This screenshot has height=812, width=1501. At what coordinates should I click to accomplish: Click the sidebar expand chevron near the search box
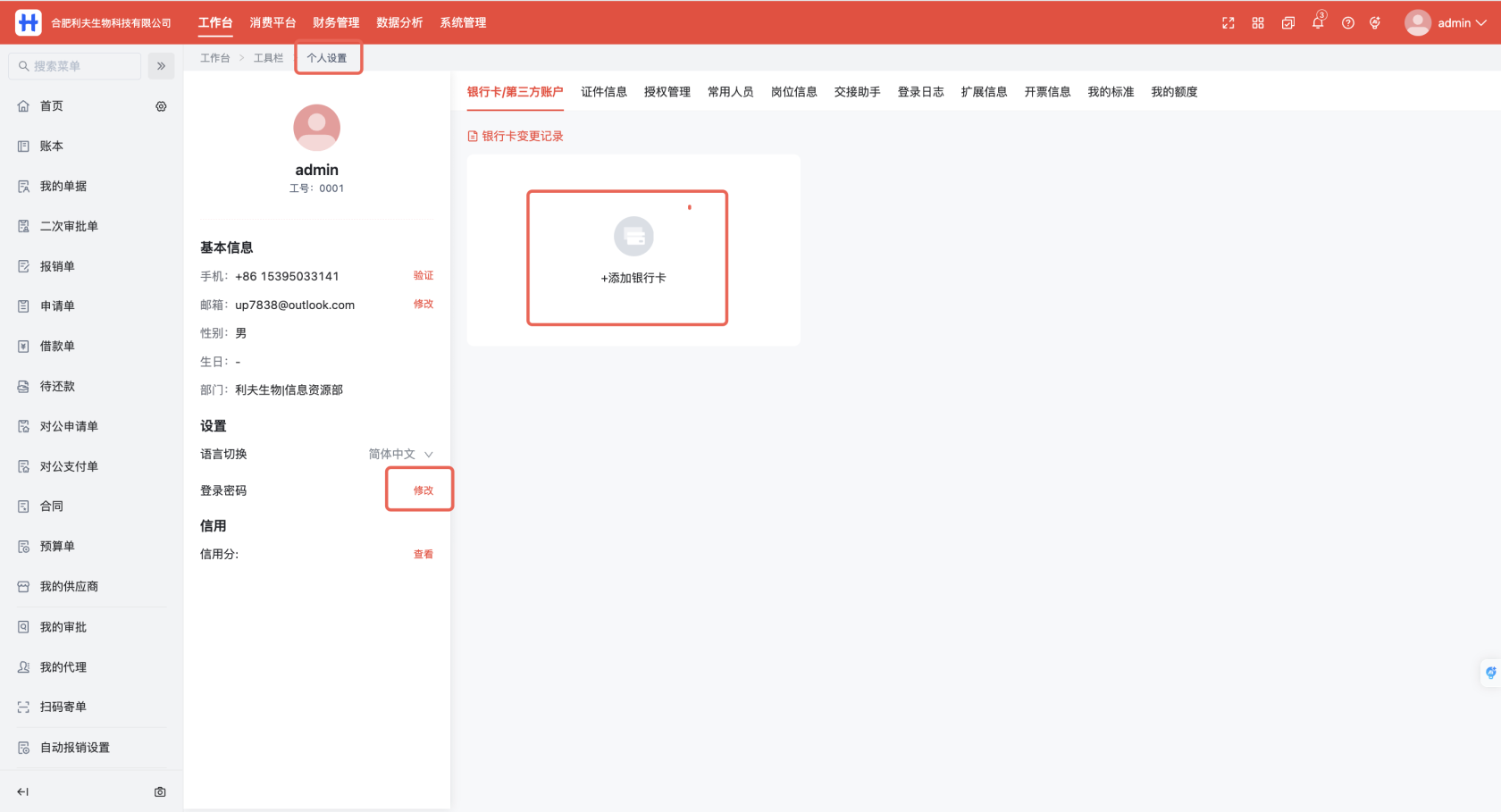[x=161, y=65]
